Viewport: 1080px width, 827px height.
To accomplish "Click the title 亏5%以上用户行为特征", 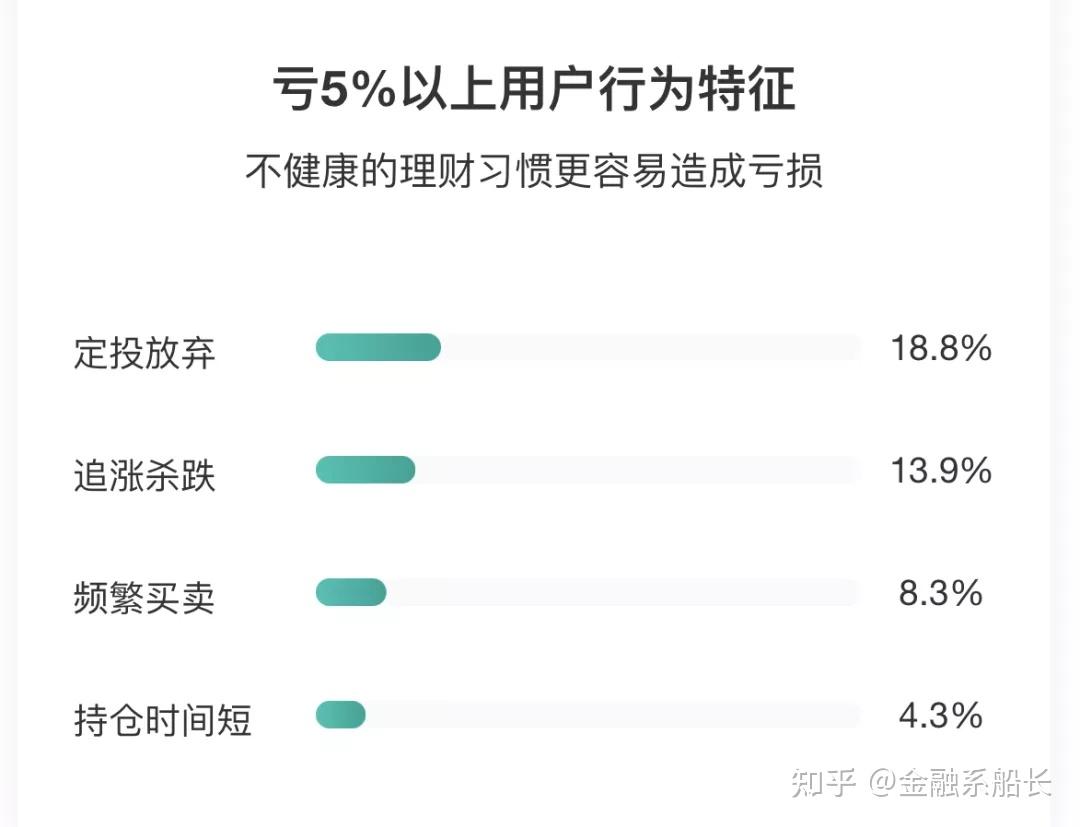I will tap(534, 90).
